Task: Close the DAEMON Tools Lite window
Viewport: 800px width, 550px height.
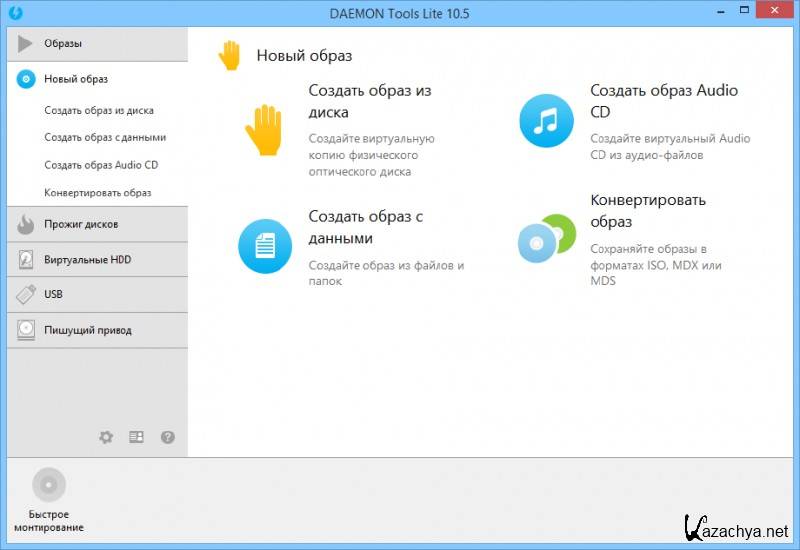Action: pyautogui.click(x=775, y=10)
